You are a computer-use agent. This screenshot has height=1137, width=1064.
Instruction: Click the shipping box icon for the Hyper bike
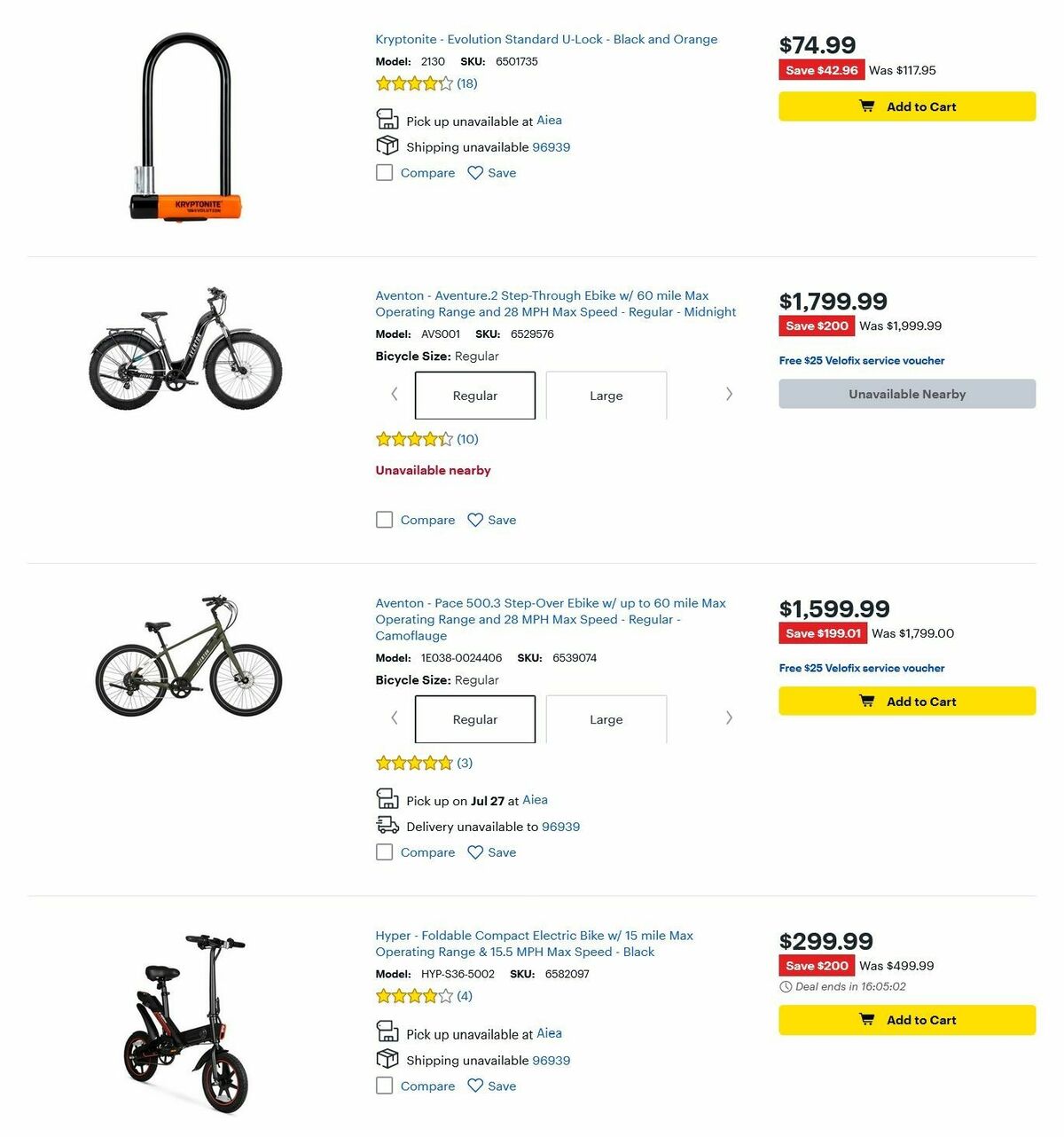387,1058
